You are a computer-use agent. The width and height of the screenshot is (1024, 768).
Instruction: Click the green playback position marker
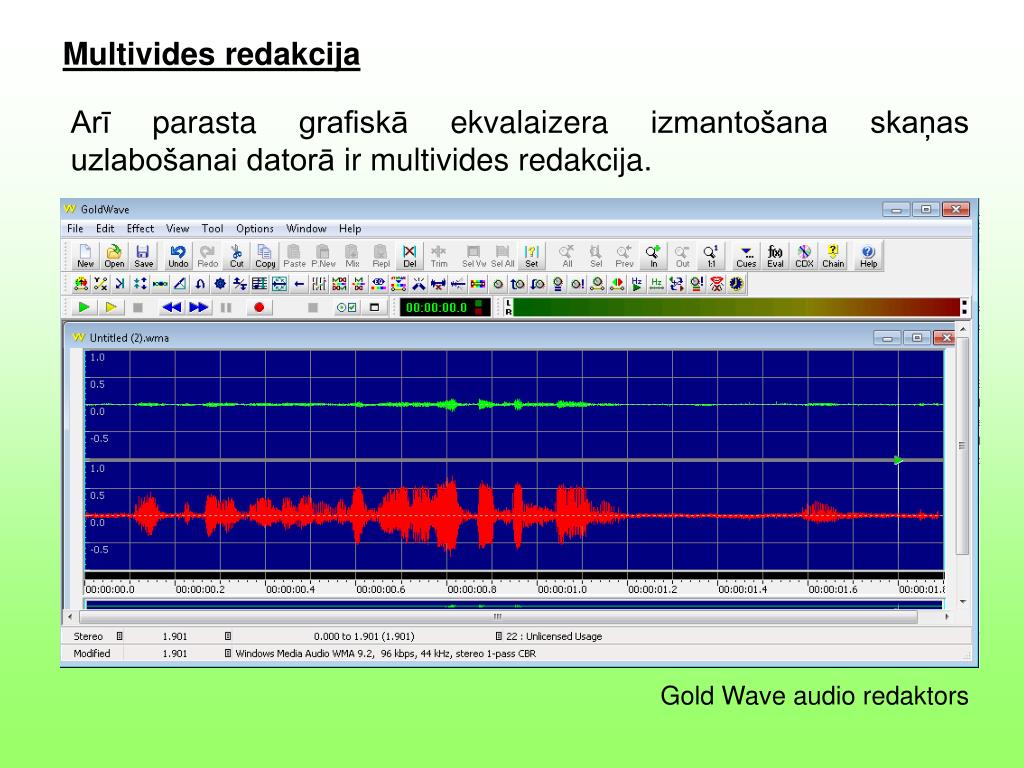[899, 460]
